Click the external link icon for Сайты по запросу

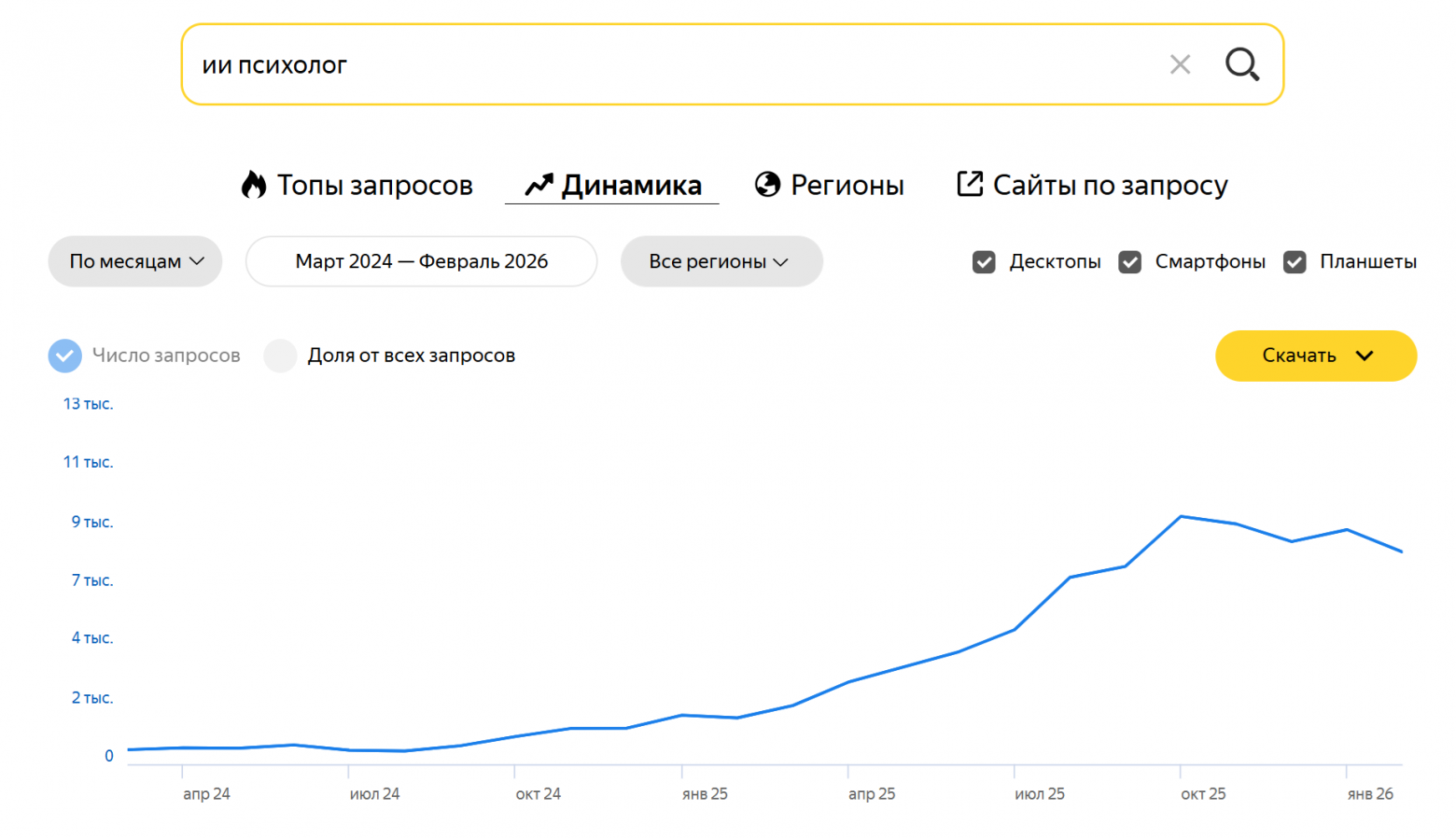point(970,184)
